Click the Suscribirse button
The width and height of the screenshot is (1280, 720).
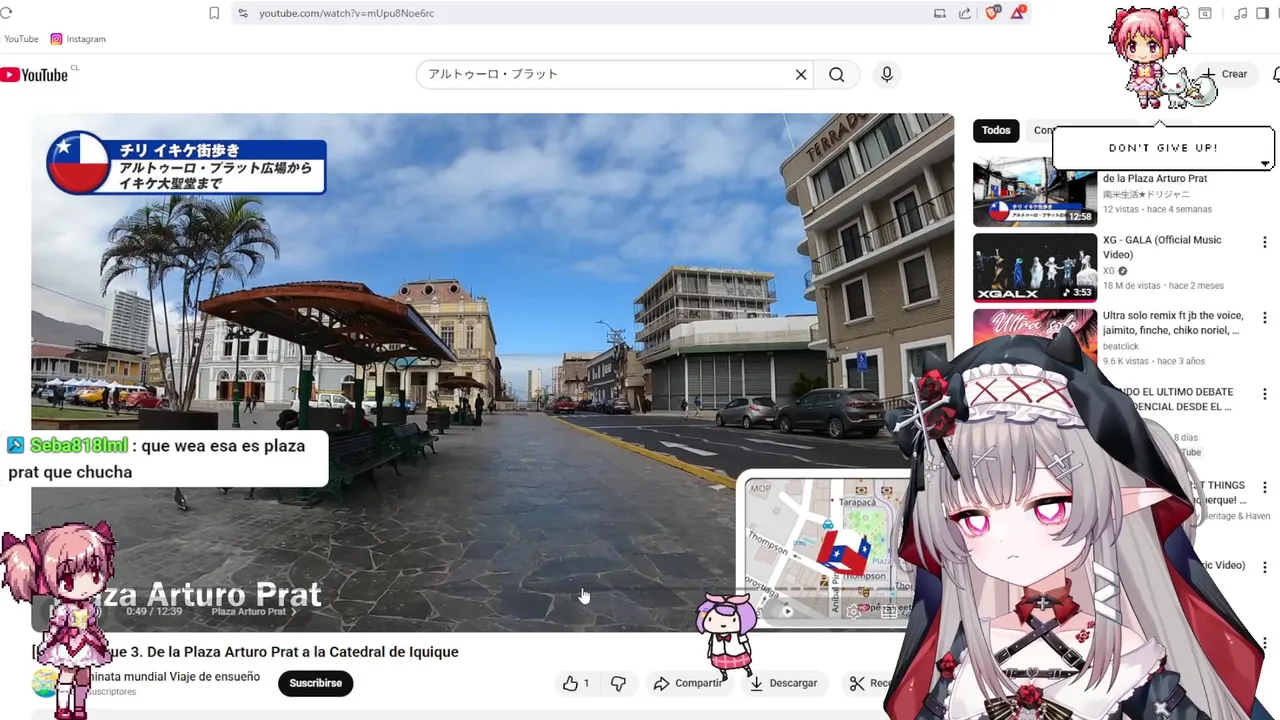click(x=315, y=683)
